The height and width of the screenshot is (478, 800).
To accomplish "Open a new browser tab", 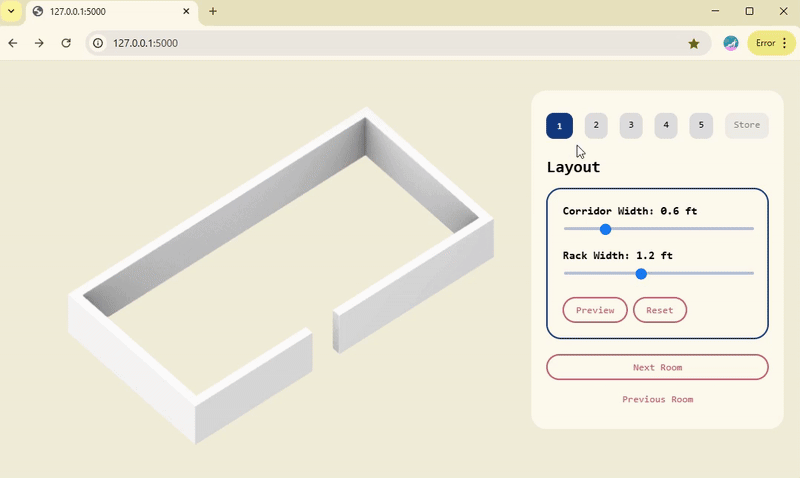I will click(x=213, y=11).
